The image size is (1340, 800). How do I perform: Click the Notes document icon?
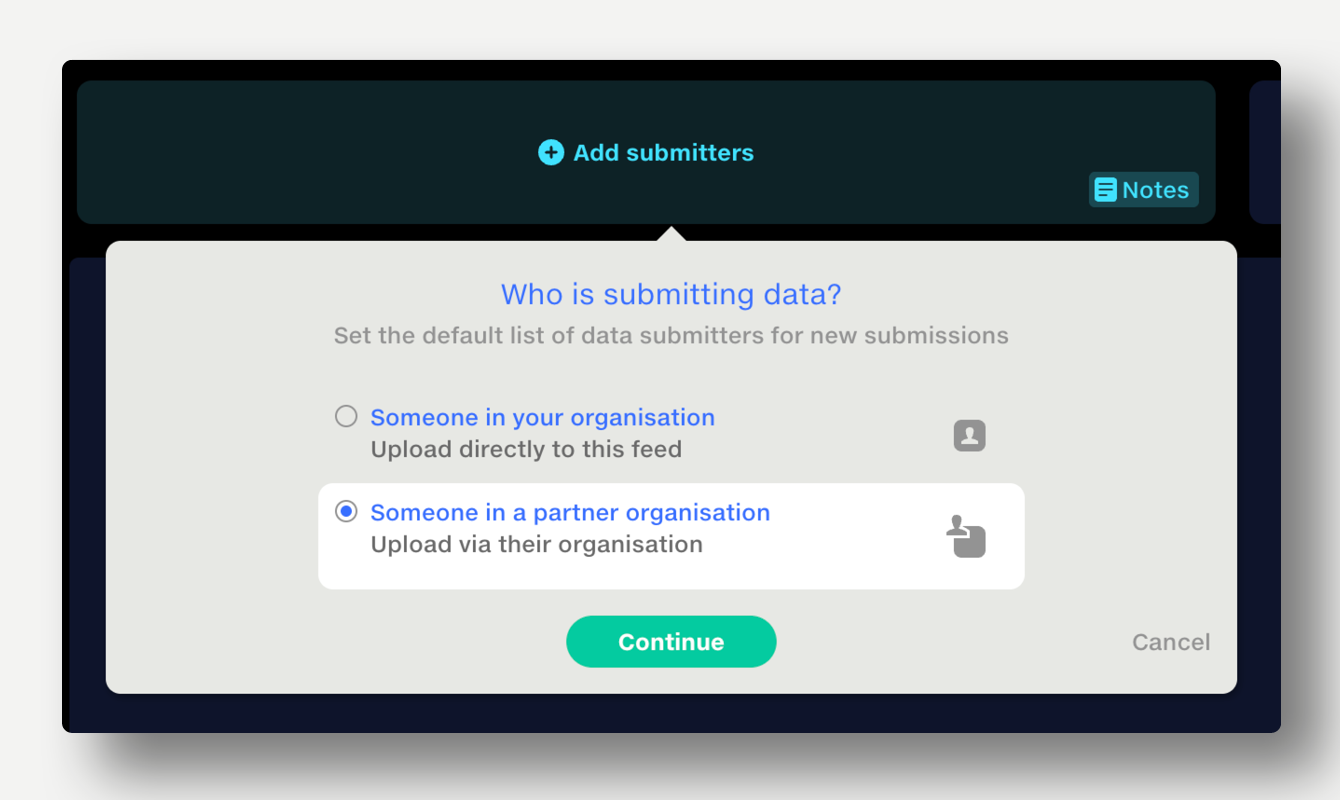tap(1105, 190)
